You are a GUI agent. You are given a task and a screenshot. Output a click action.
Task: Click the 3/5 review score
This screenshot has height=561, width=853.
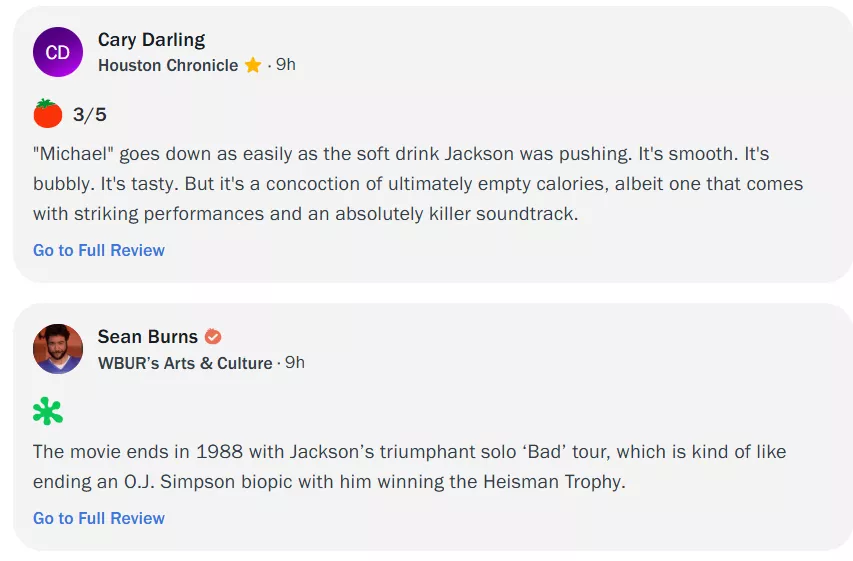pyautogui.click(x=90, y=115)
